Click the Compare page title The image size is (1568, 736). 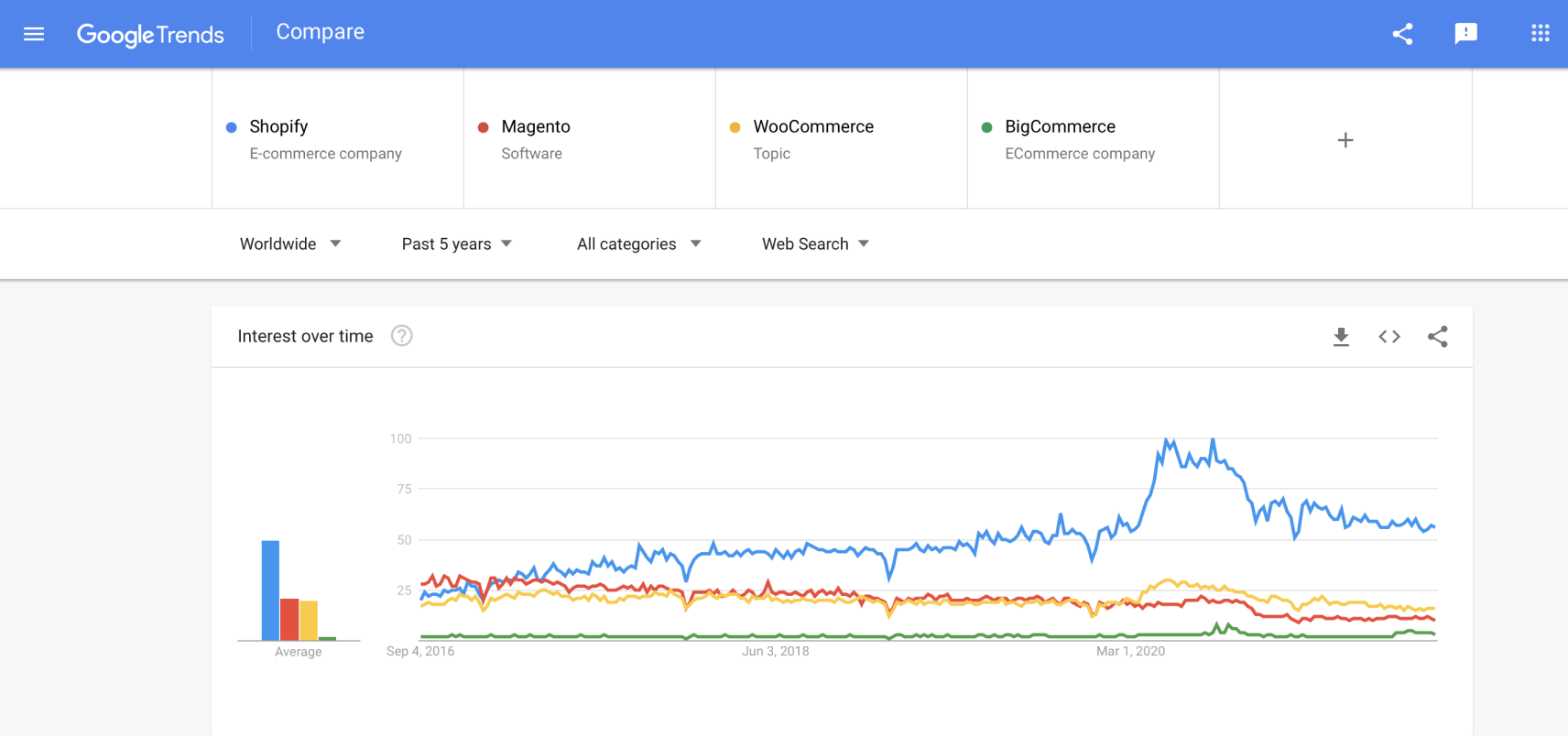[x=320, y=32]
